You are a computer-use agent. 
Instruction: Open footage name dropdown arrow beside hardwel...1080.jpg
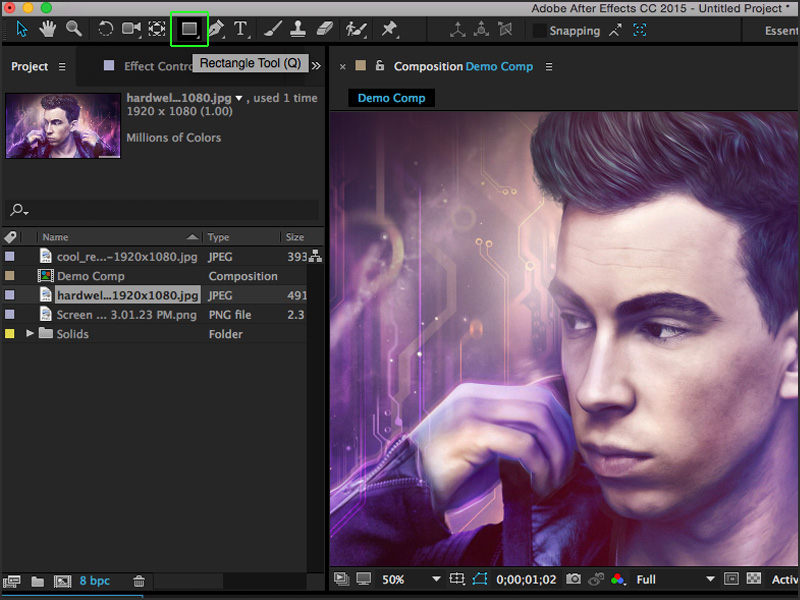tap(239, 98)
